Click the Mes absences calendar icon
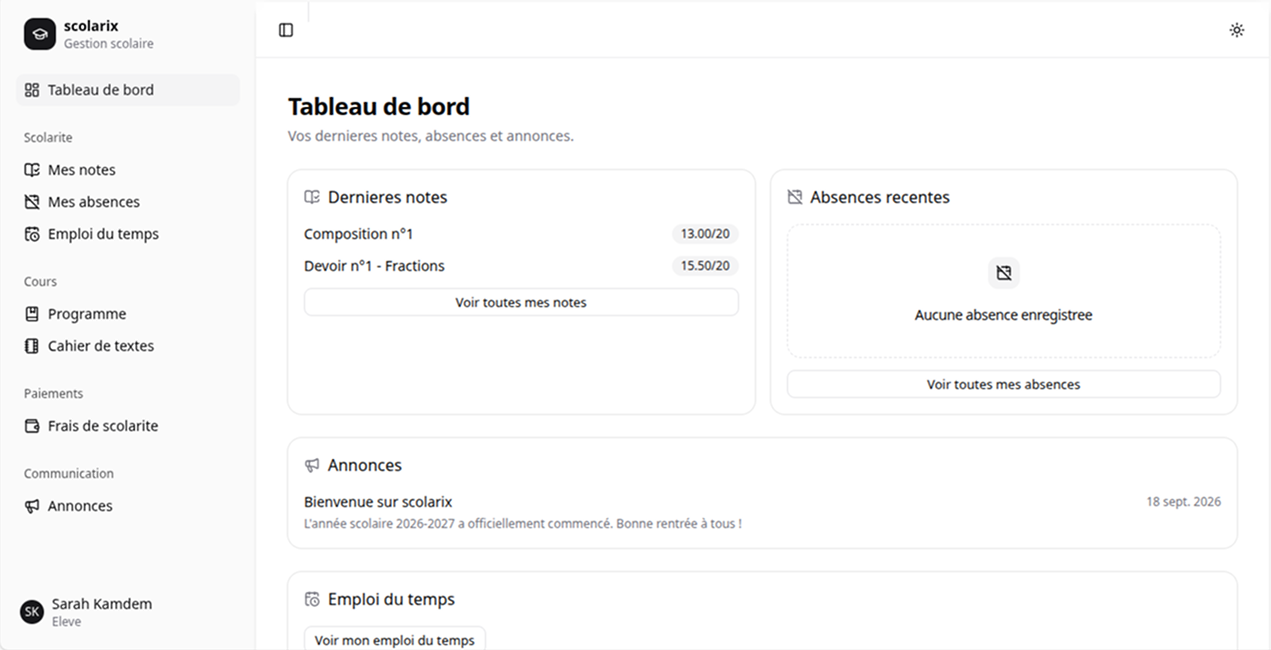Viewport: 1271px width, 650px height. tap(32, 202)
